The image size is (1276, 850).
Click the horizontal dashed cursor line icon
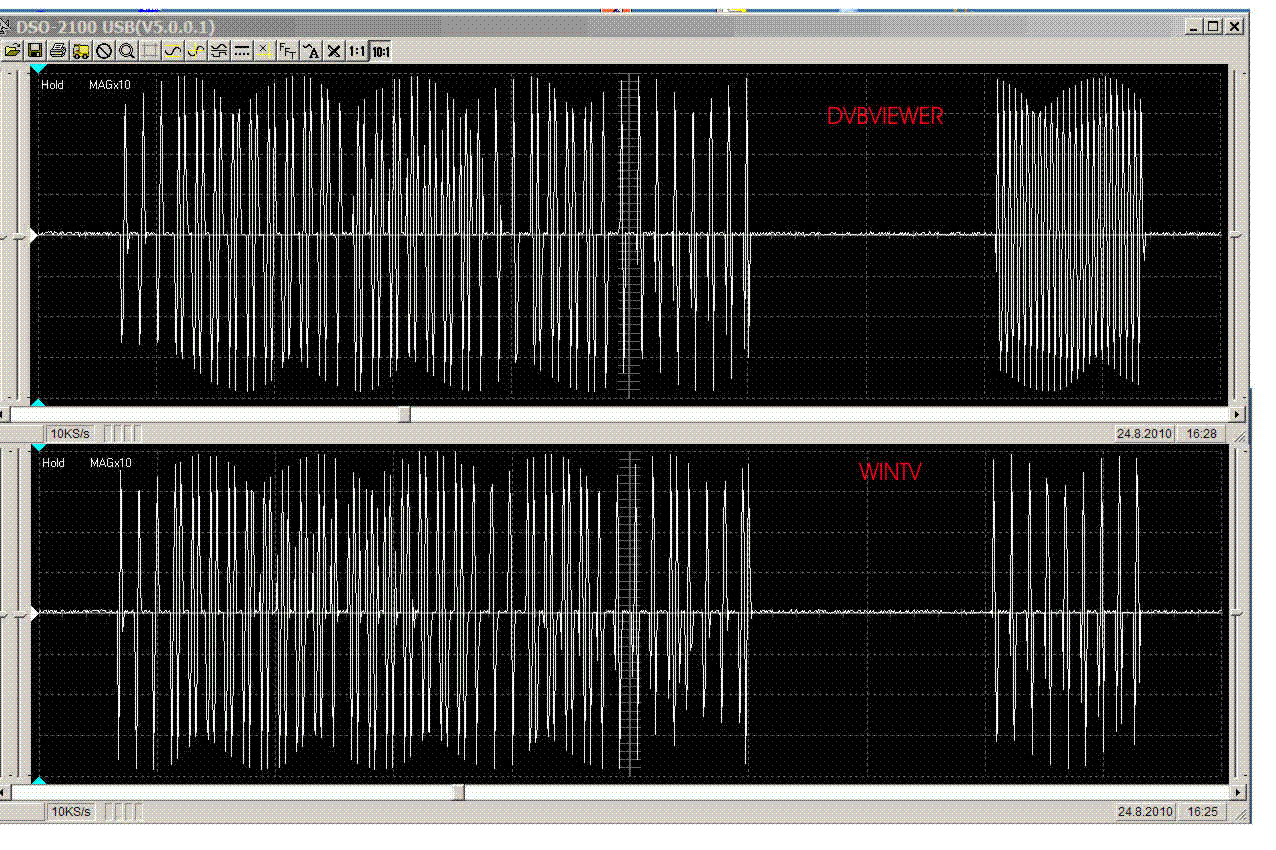coord(241,51)
